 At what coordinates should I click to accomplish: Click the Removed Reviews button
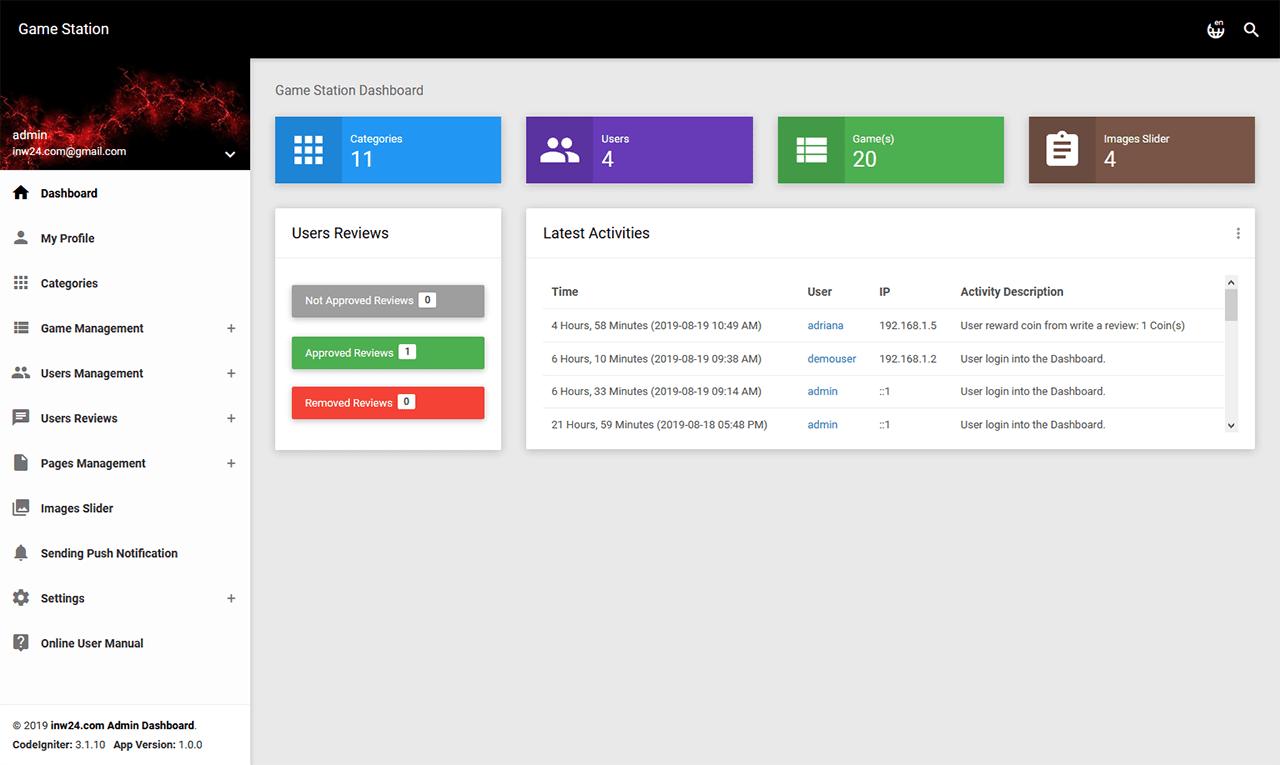(388, 403)
